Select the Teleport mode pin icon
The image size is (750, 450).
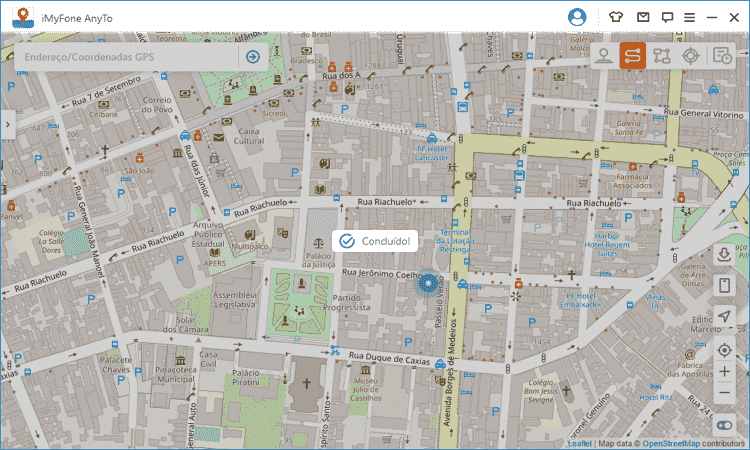click(x=604, y=56)
